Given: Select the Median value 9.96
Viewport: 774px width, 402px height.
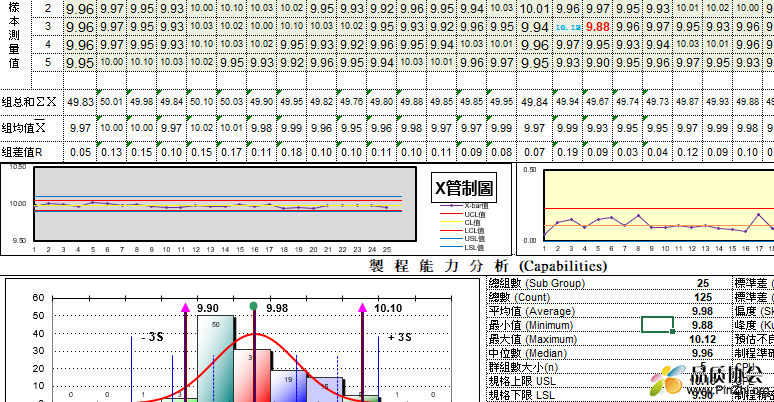Looking at the screenshot, I should (702, 353).
